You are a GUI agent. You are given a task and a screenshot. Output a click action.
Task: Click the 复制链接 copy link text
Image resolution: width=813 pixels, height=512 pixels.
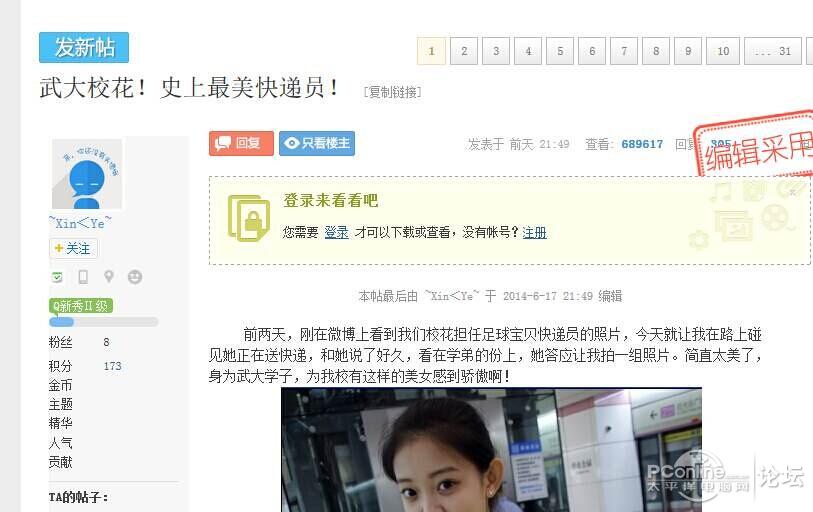coord(393,92)
